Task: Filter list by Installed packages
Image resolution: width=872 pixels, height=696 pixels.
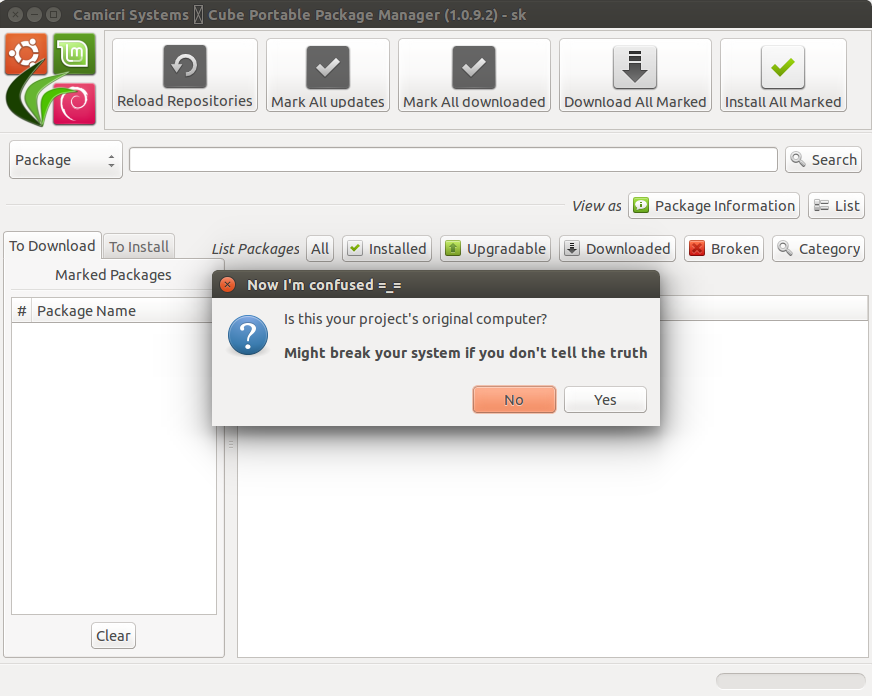Action: tap(387, 248)
